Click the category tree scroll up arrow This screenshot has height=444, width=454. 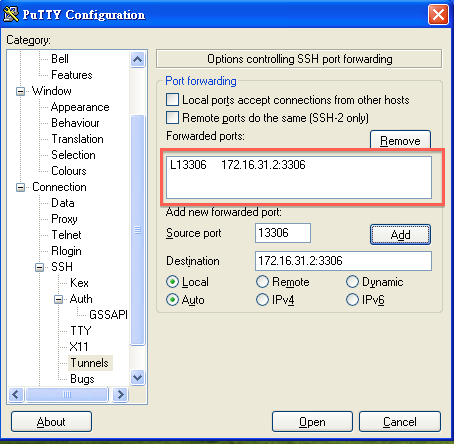pyautogui.click(x=137, y=60)
